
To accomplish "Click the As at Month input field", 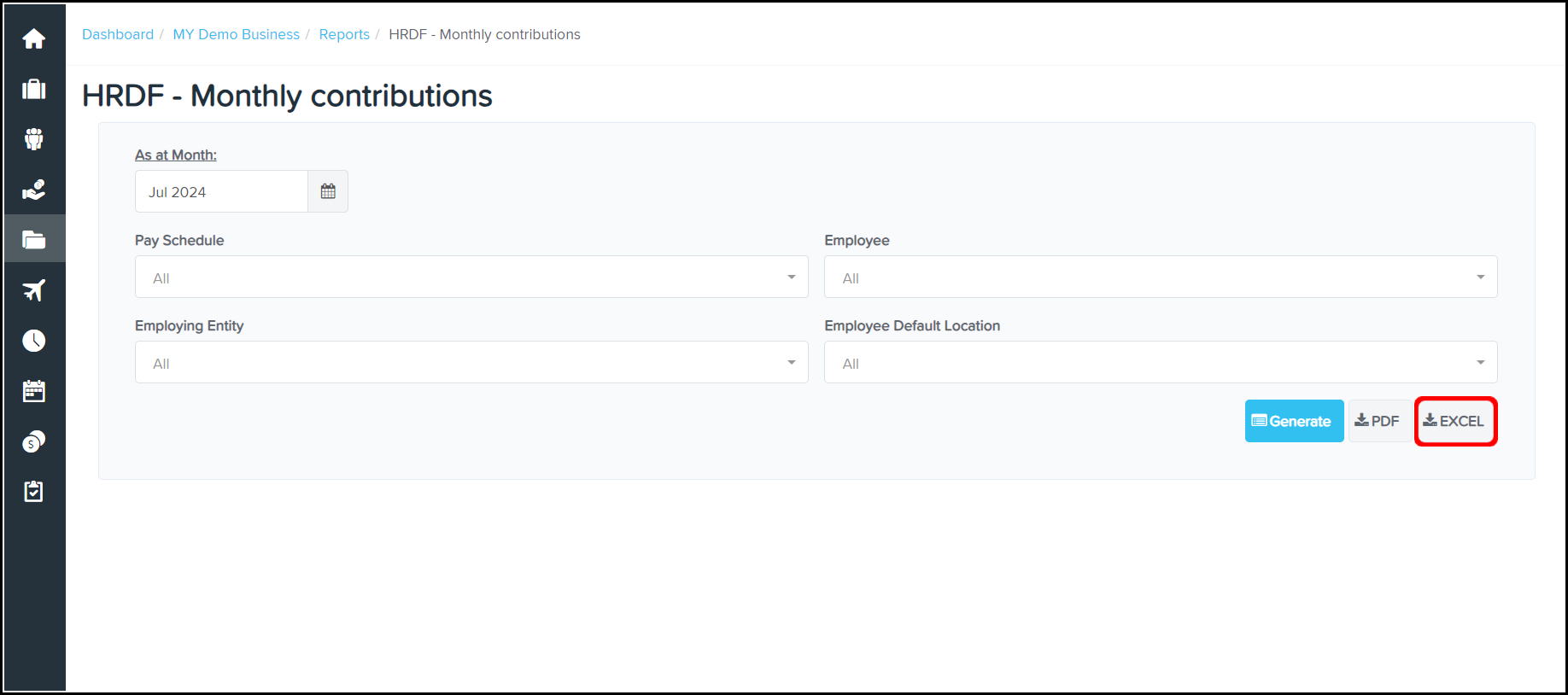I will click(x=221, y=192).
